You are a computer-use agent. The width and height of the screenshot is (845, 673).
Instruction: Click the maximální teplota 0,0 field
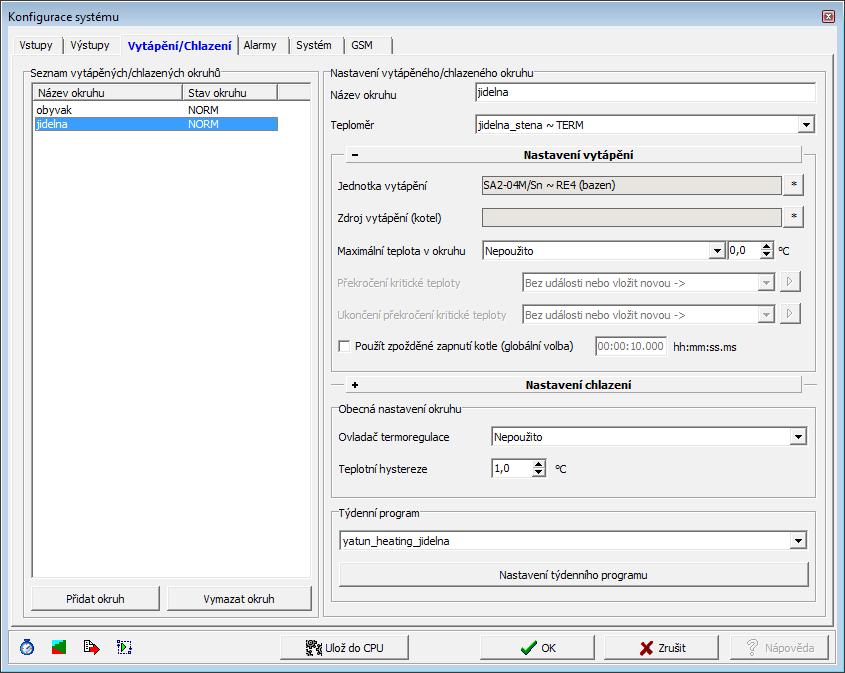coord(744,251)
